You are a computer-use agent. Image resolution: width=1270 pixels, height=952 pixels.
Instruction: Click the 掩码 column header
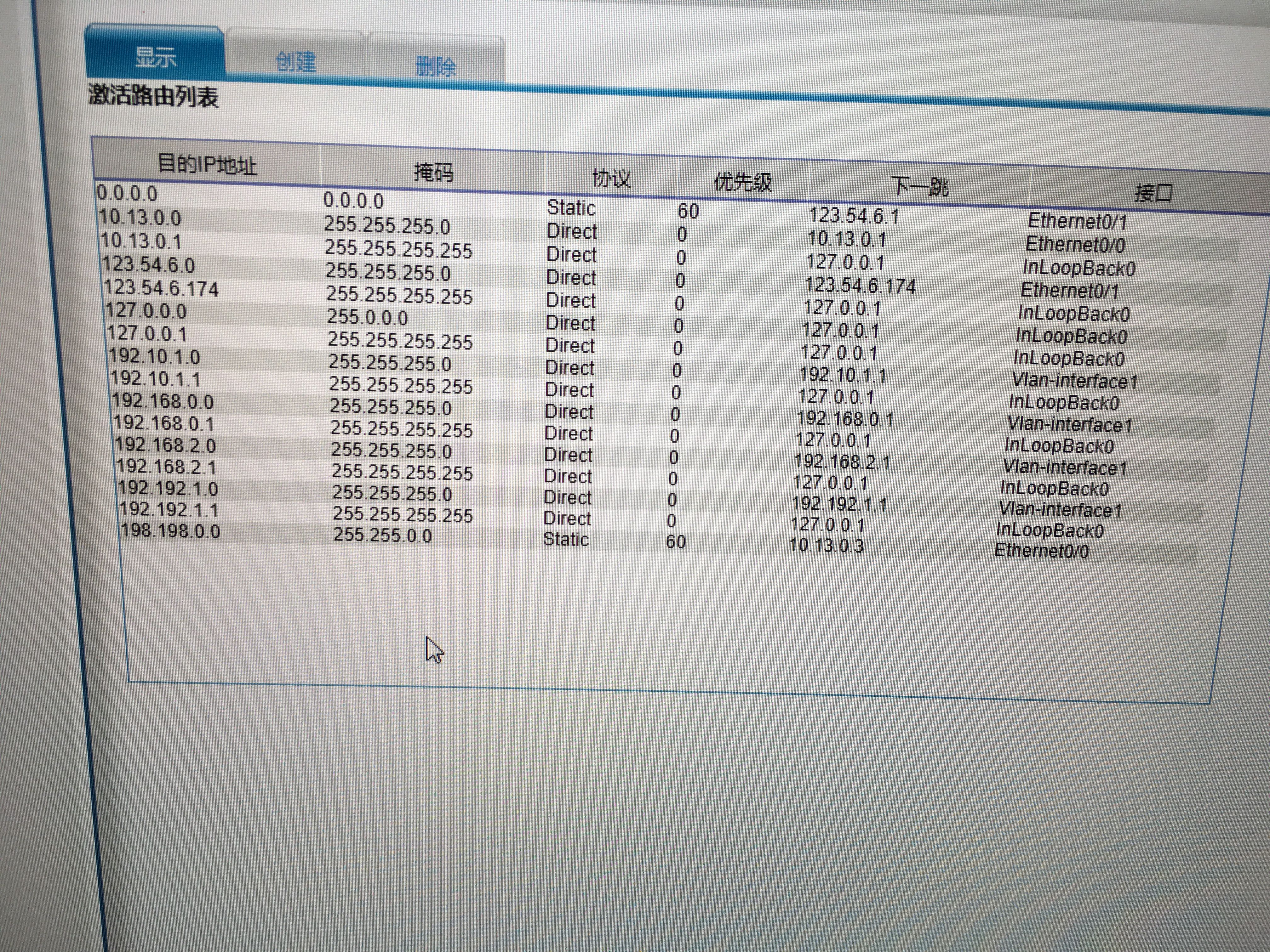pyautogui.click(x=433, y=172)
